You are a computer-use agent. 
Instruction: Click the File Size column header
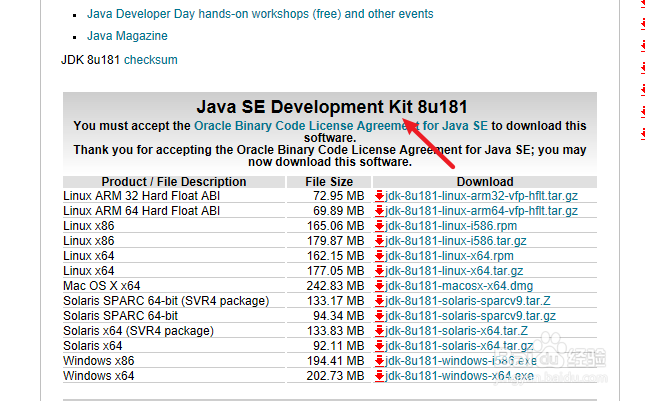pyautogui.click(x=329, y=182)
